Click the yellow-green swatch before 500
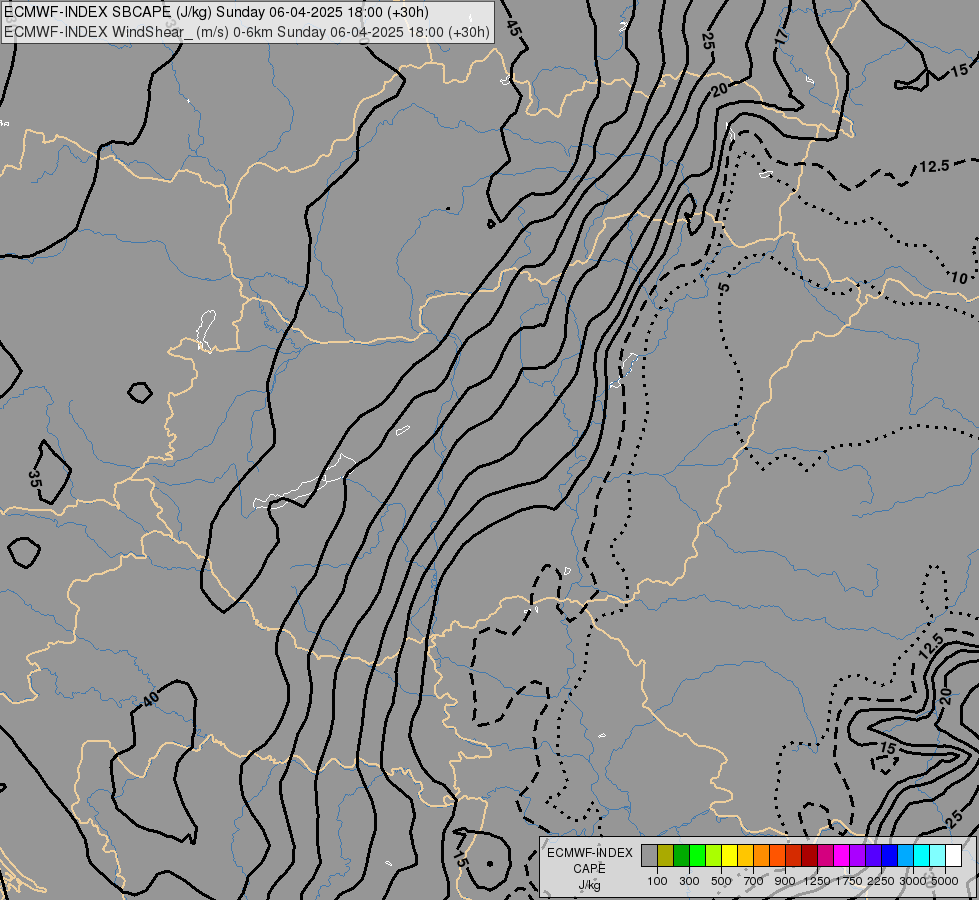The height and width of the screenshot is (900, 979). pos(713,856)
